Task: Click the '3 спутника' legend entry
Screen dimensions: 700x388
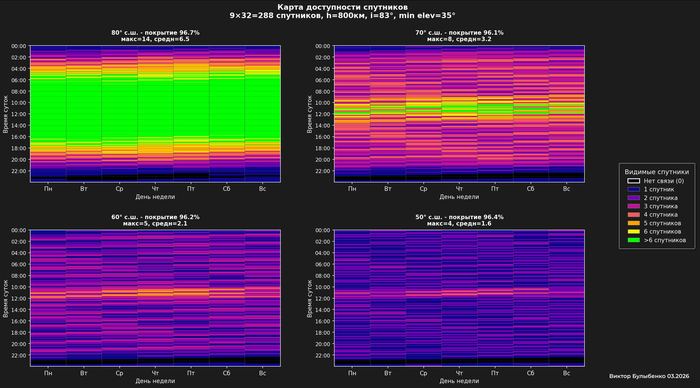Action: click(x=653, y=206)
